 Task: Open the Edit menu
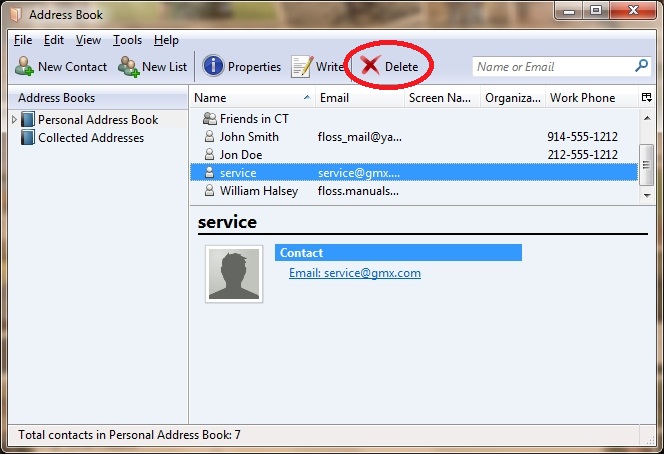pyautogui.click(x=54, y=40)
